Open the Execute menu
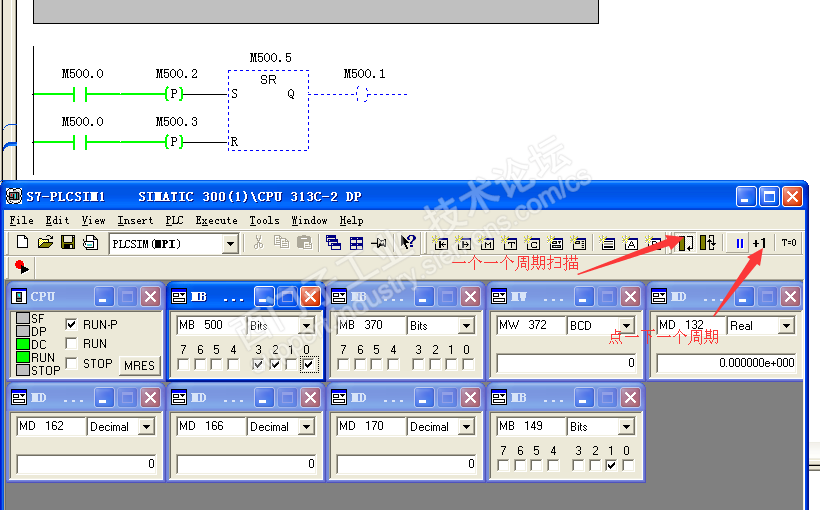Screen dimensions: 820x510 [x=217, y=220]
